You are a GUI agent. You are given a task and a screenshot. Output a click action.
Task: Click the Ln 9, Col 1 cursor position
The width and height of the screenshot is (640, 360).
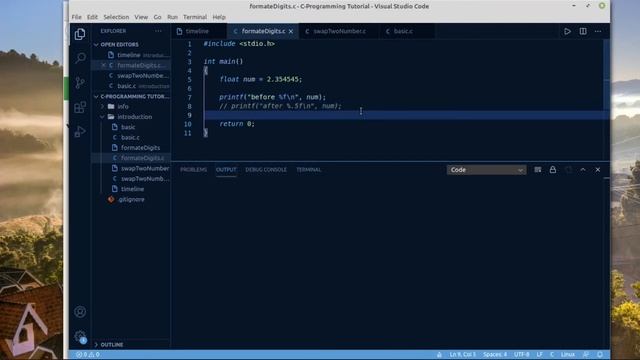click(x=462, y=355)
